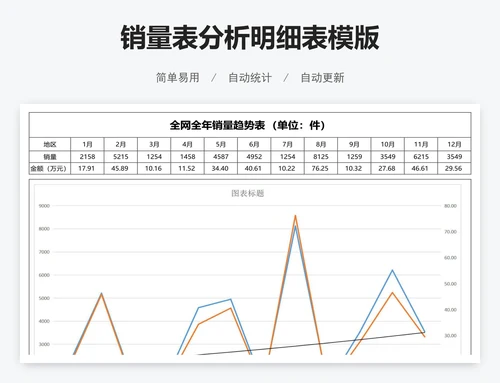
Task: Select amount cell 10.22
Action: click(287, 168)
